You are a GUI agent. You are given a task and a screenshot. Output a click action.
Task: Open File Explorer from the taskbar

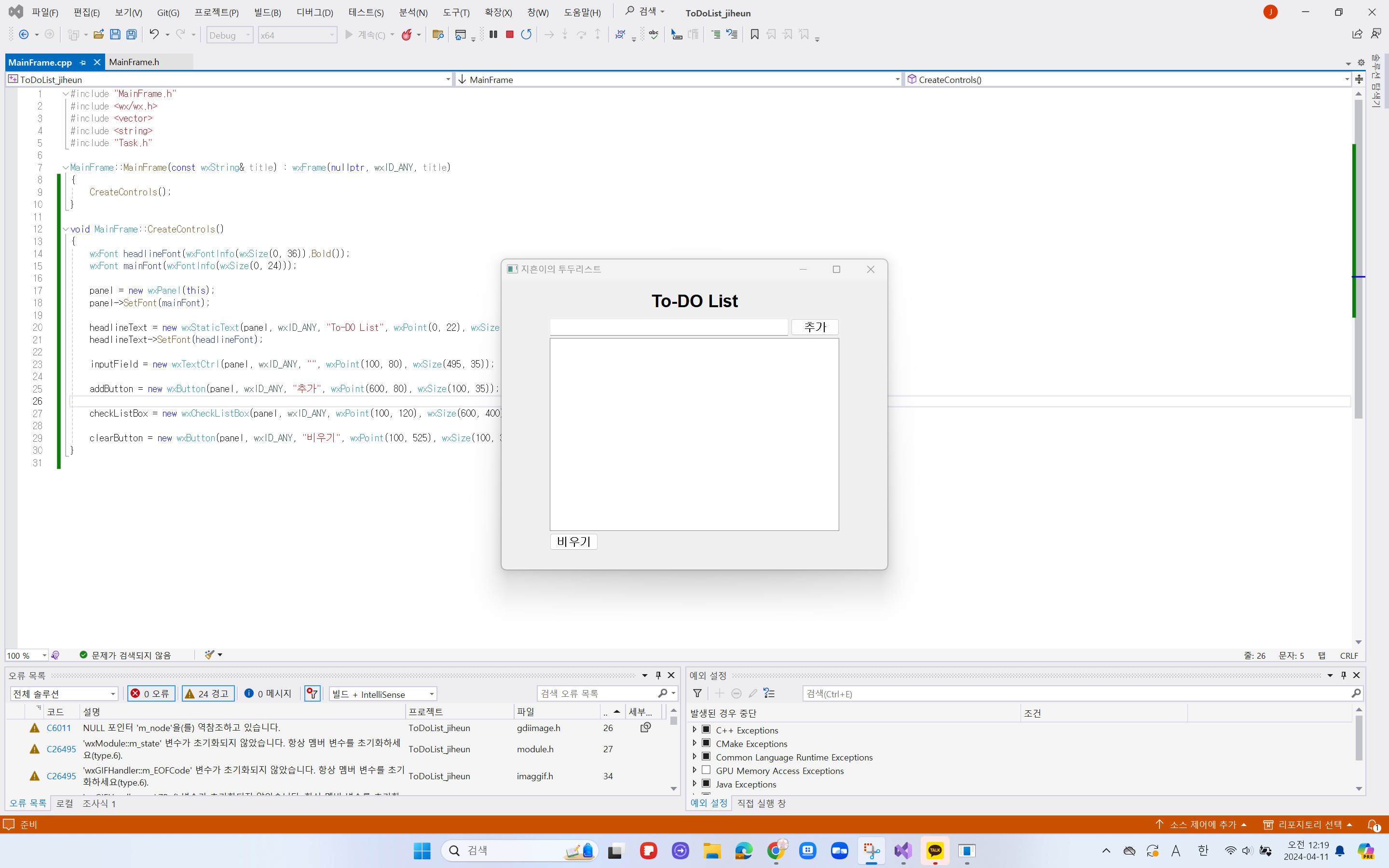[x=712, y=850]
